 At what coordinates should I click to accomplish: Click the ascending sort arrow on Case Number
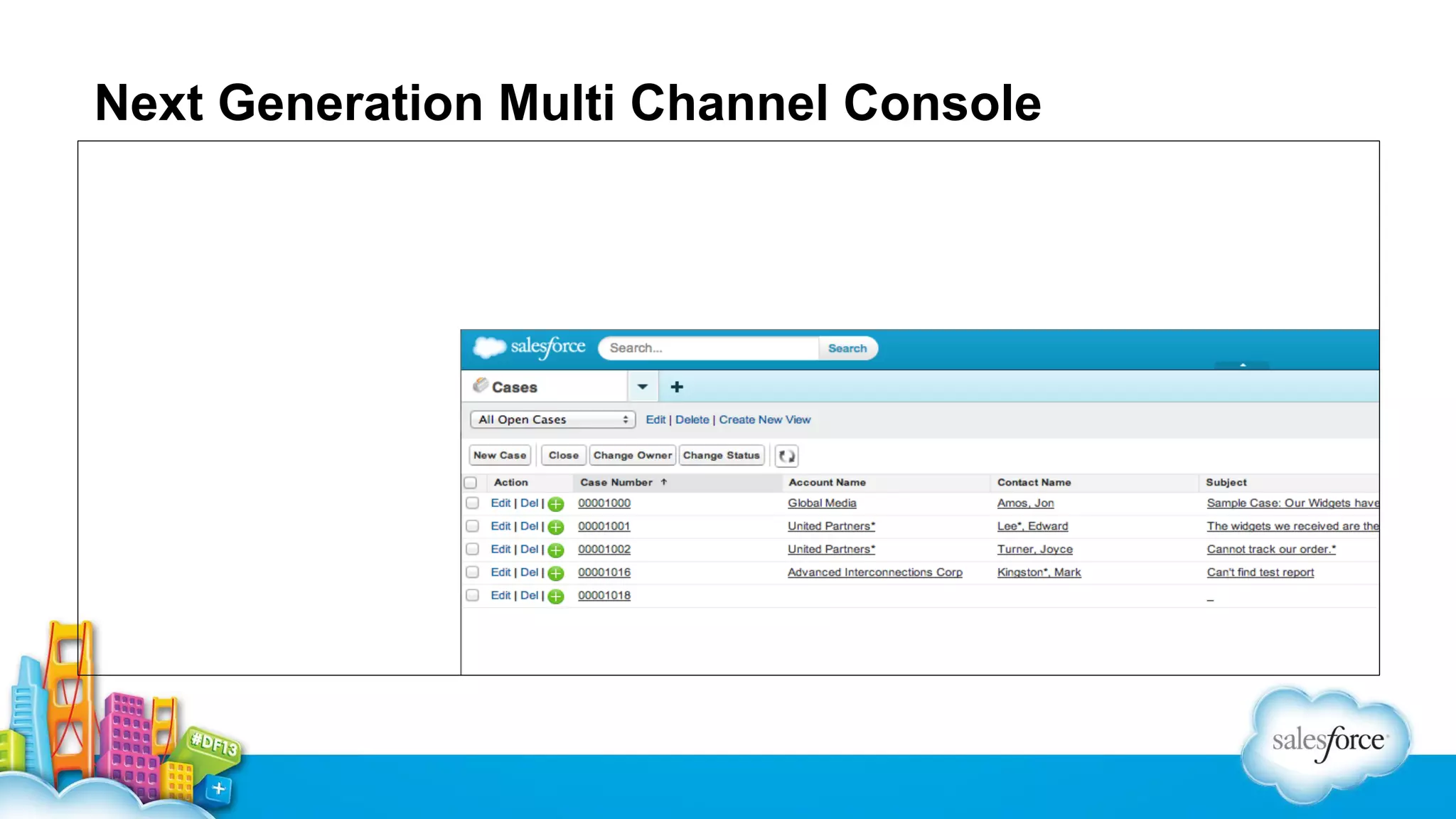click(x=664, y=482)
